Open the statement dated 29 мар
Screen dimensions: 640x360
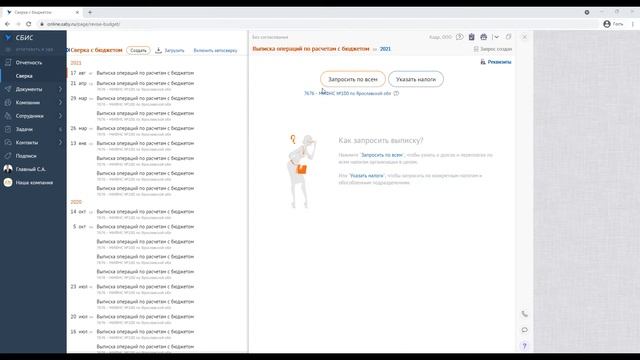coord(157,101)
